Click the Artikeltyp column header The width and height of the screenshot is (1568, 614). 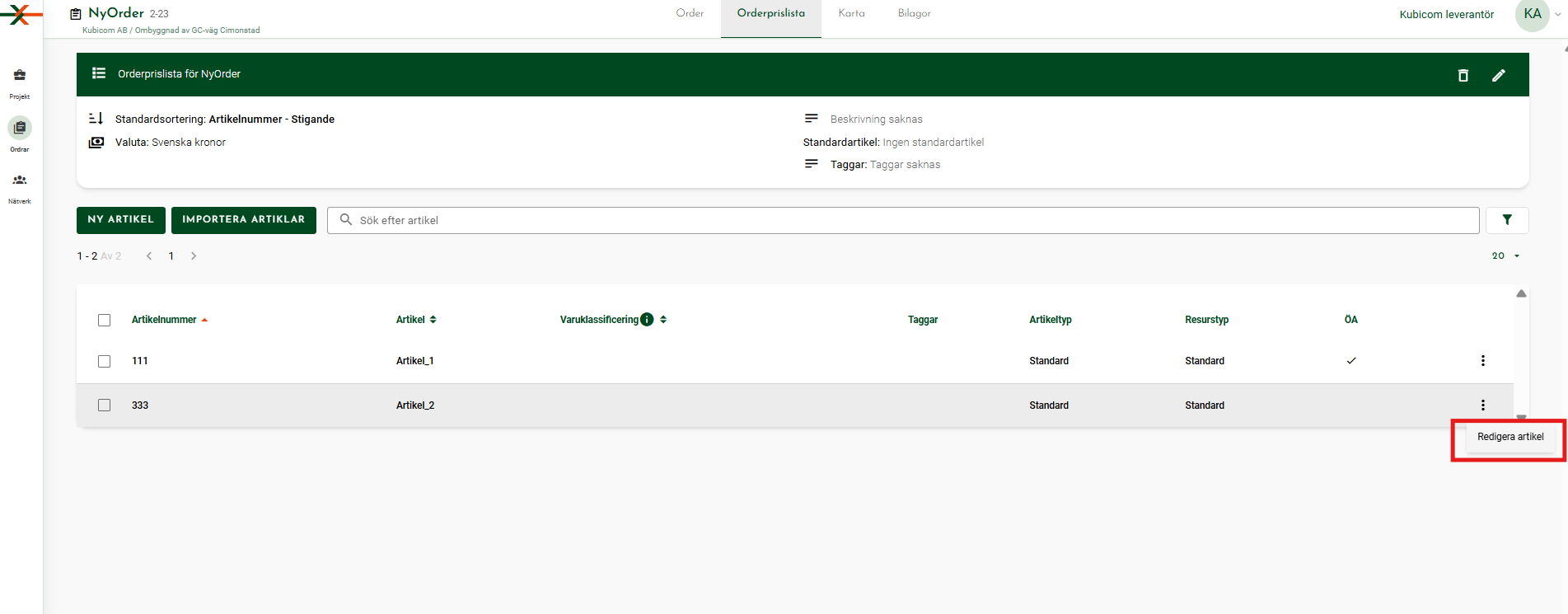[1051, 320]
